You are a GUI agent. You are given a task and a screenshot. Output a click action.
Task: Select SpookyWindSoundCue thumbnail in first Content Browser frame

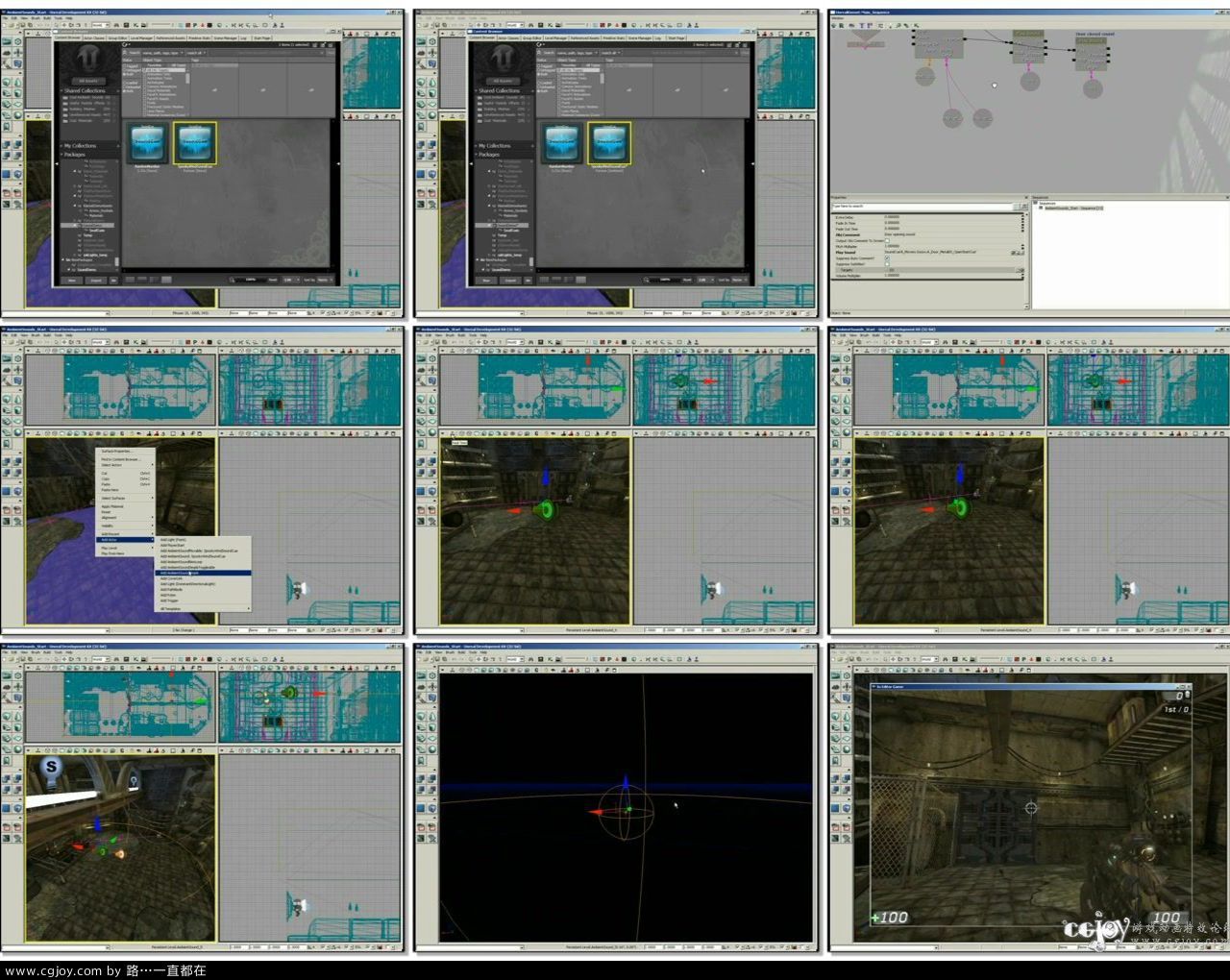pos(195,143)
